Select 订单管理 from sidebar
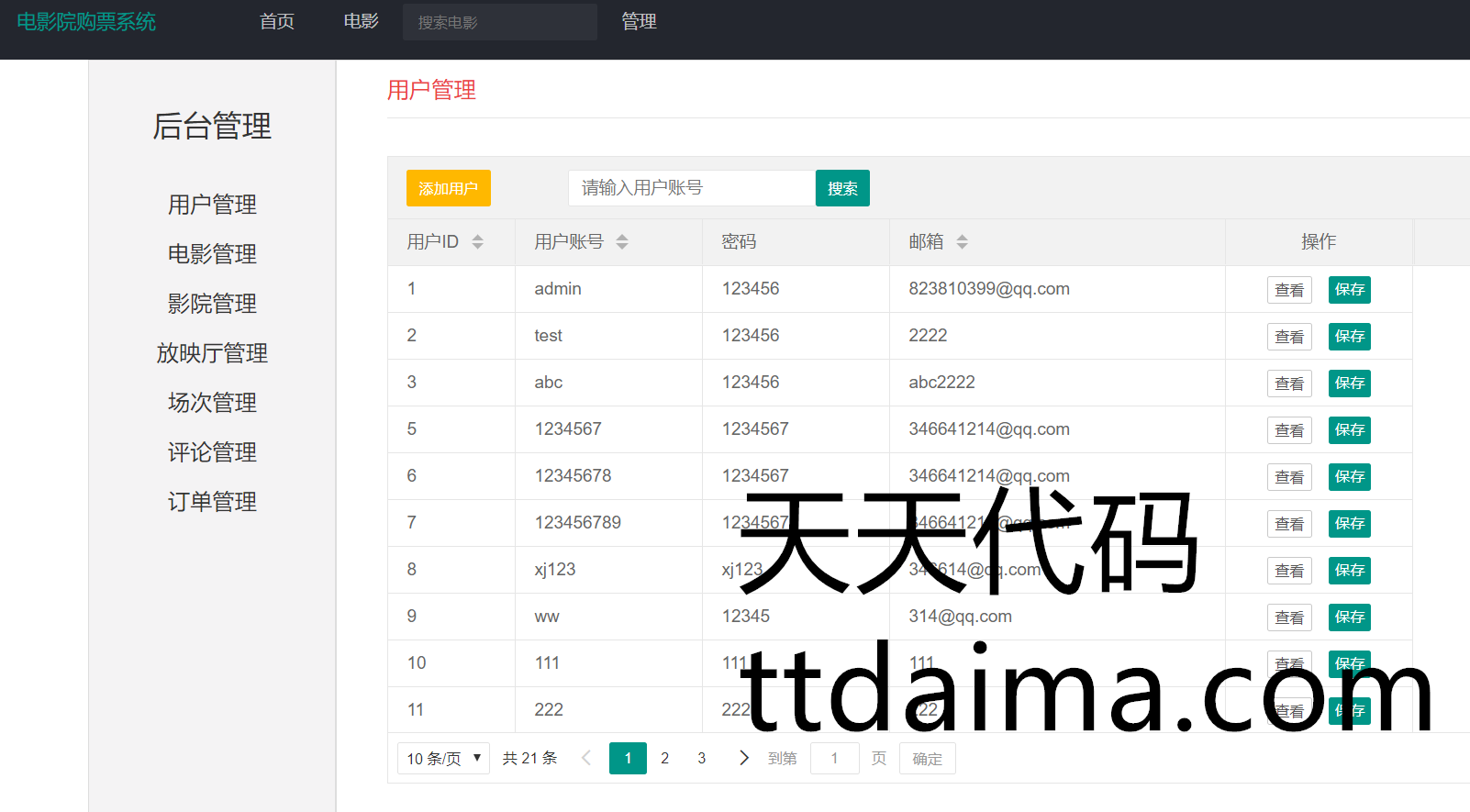This screenshot has width=1470, height=812. point(212,502)
